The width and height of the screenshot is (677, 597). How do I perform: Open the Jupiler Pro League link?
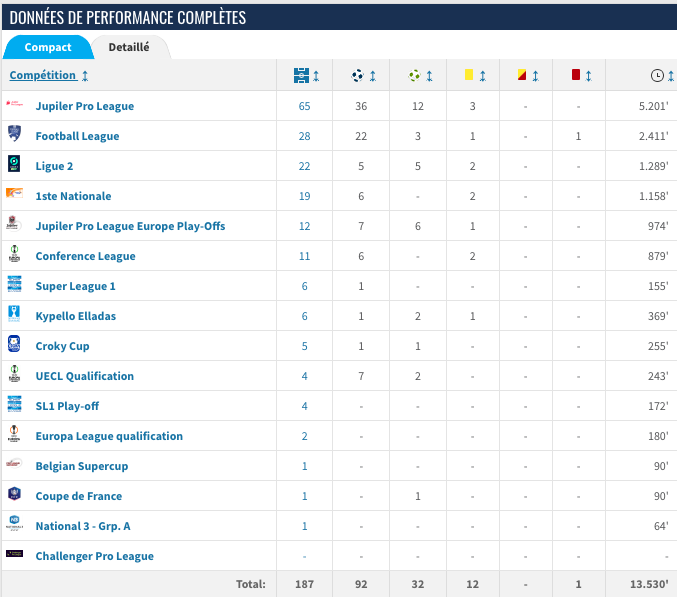point(84,106)
